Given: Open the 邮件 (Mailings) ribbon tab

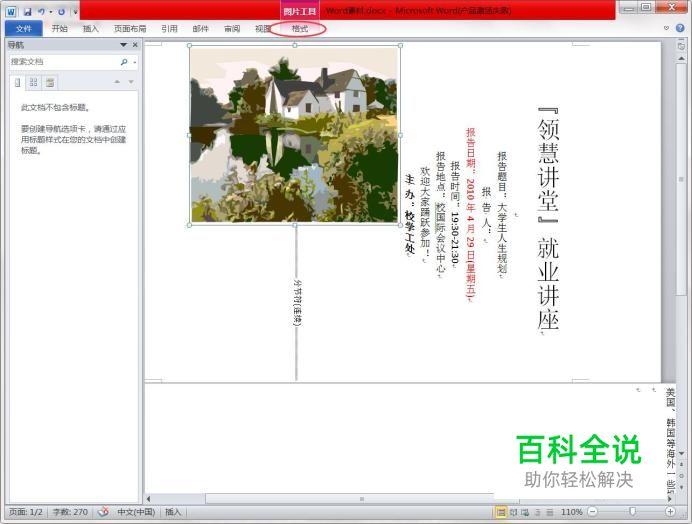Looking at the screenshot, I should point(200,29).
